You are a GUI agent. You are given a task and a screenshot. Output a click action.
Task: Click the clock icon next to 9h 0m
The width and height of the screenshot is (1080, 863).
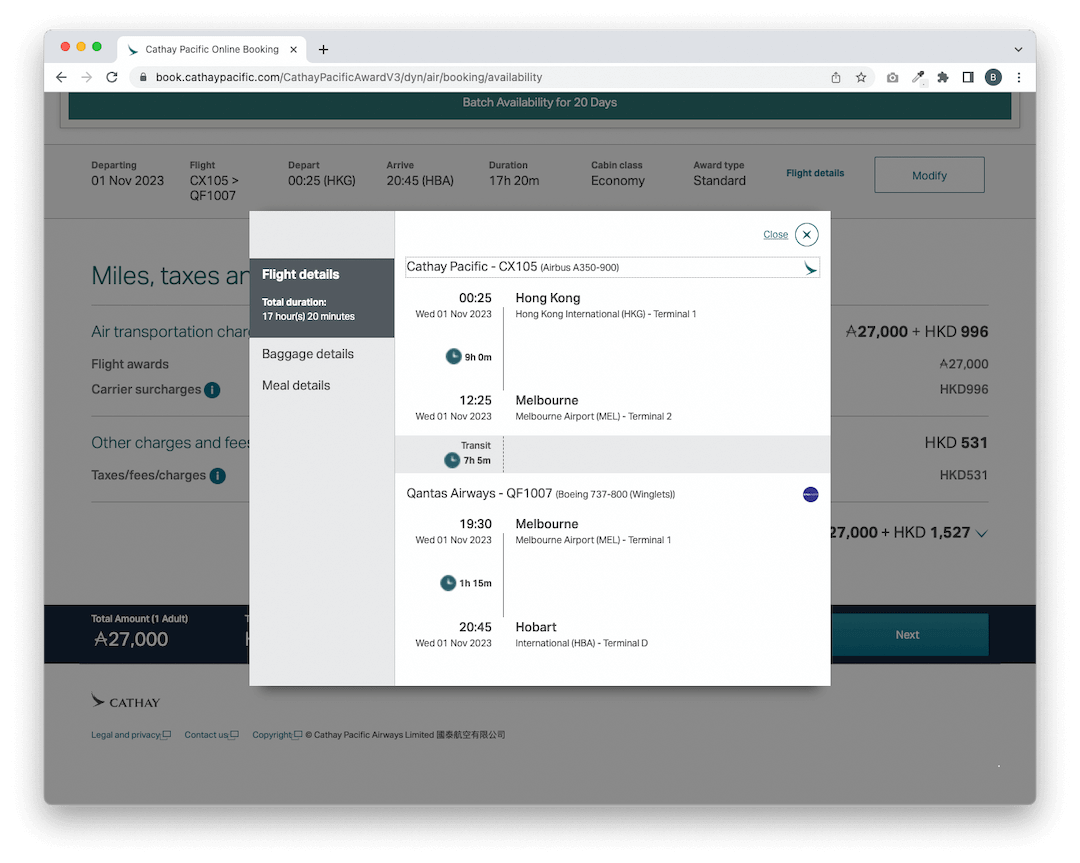(453, 356)
